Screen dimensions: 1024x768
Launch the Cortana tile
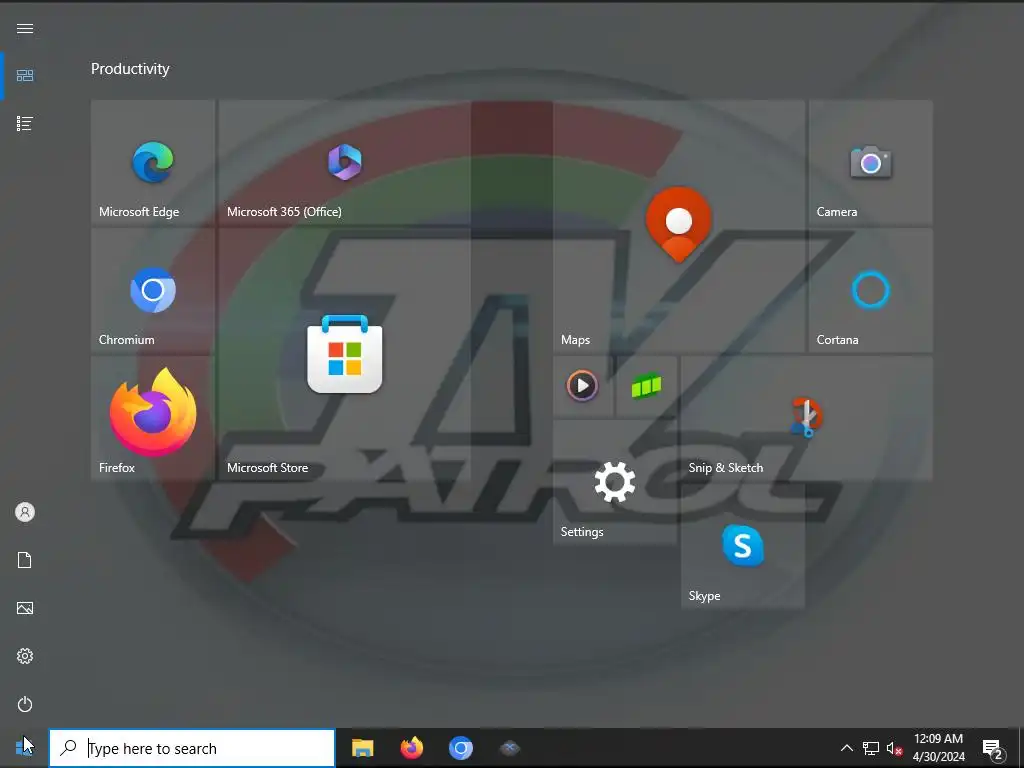tap(871, 290)
